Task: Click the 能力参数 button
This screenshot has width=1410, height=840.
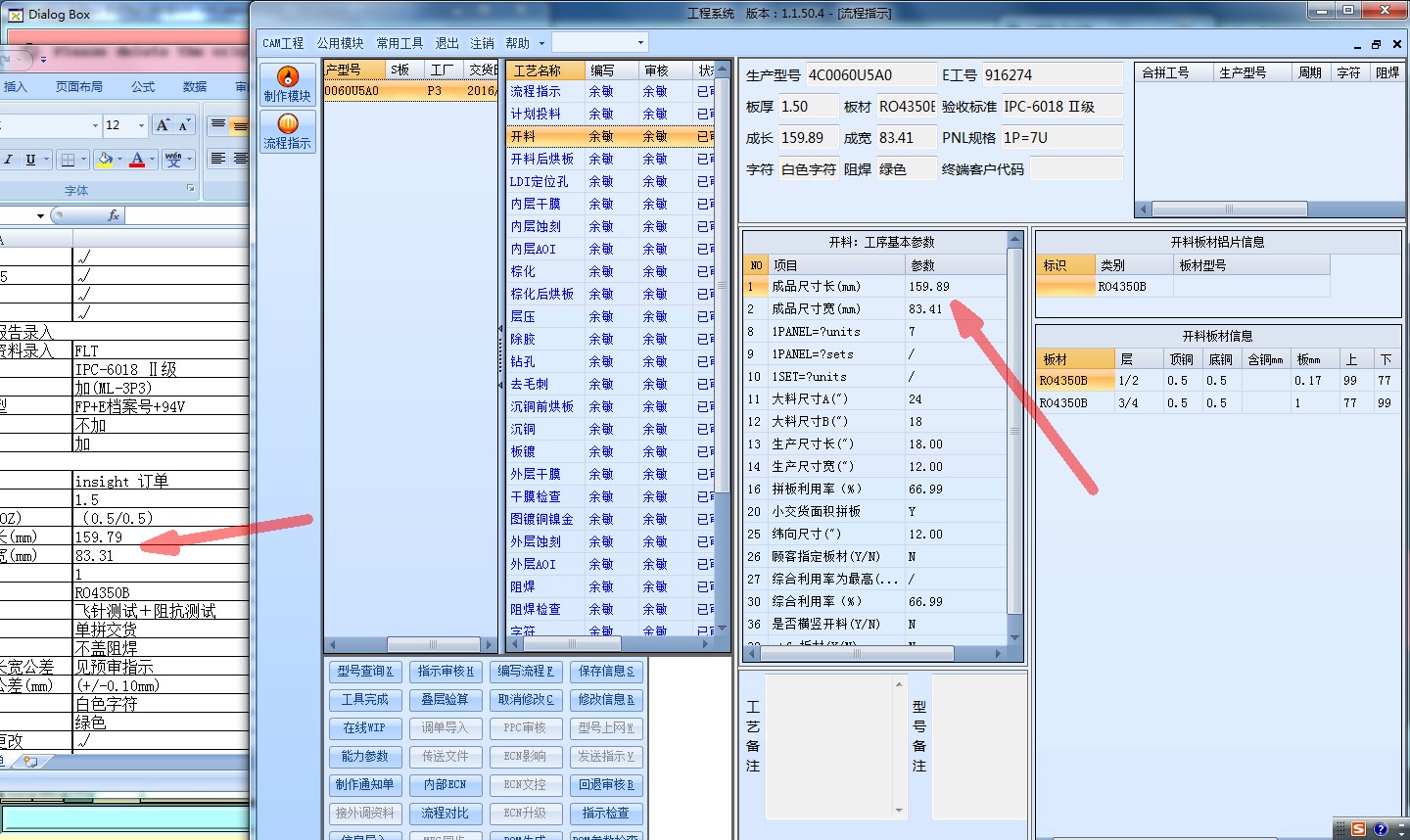Action: (x=365, y=756)
